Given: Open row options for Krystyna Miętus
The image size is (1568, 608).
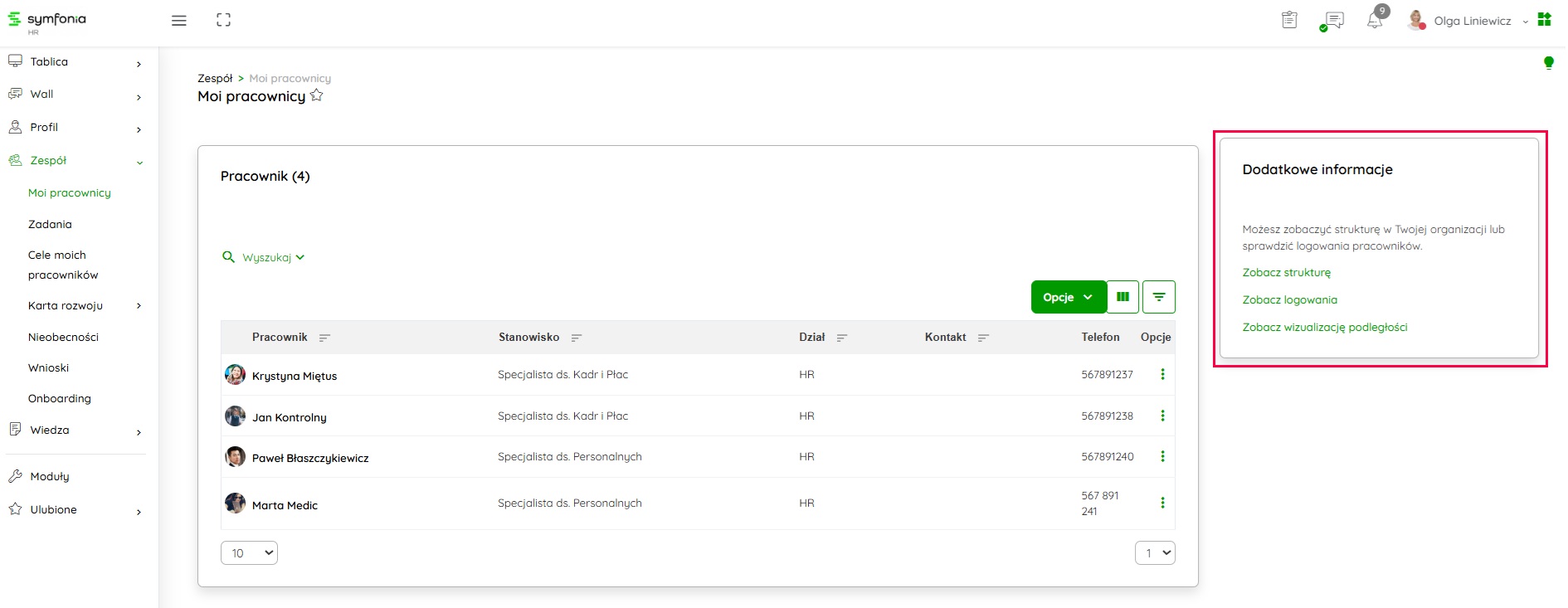Looking at the screenshot, I should [1162, 374].
